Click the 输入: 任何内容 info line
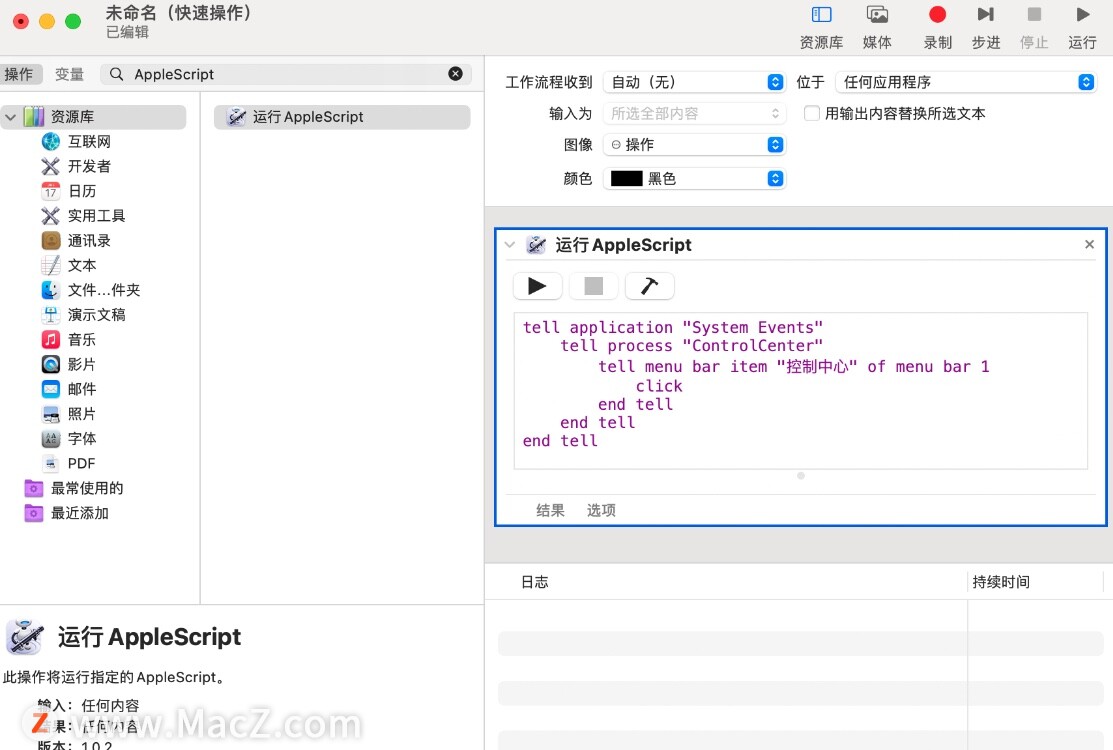Image resolution: width=1113 pixels, height=750 pixels. pos(88,705)
